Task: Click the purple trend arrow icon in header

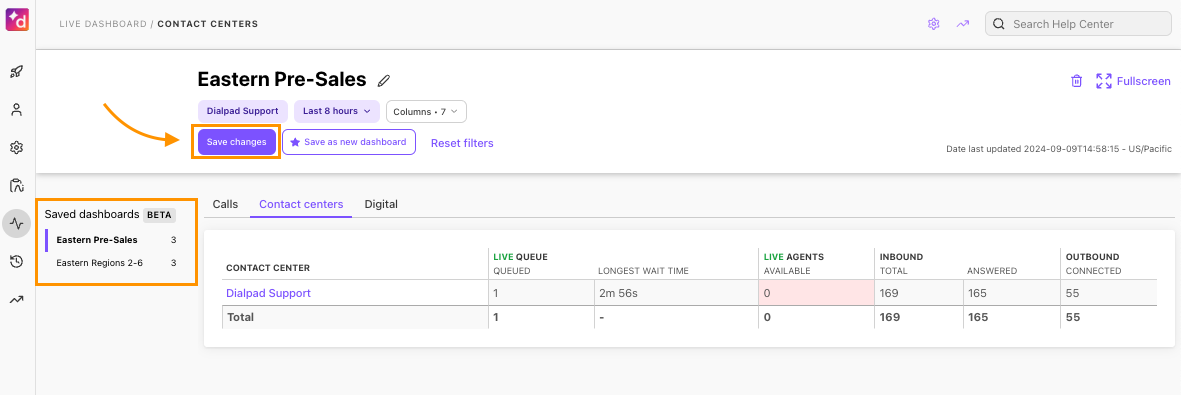Action: coord(963,24)
